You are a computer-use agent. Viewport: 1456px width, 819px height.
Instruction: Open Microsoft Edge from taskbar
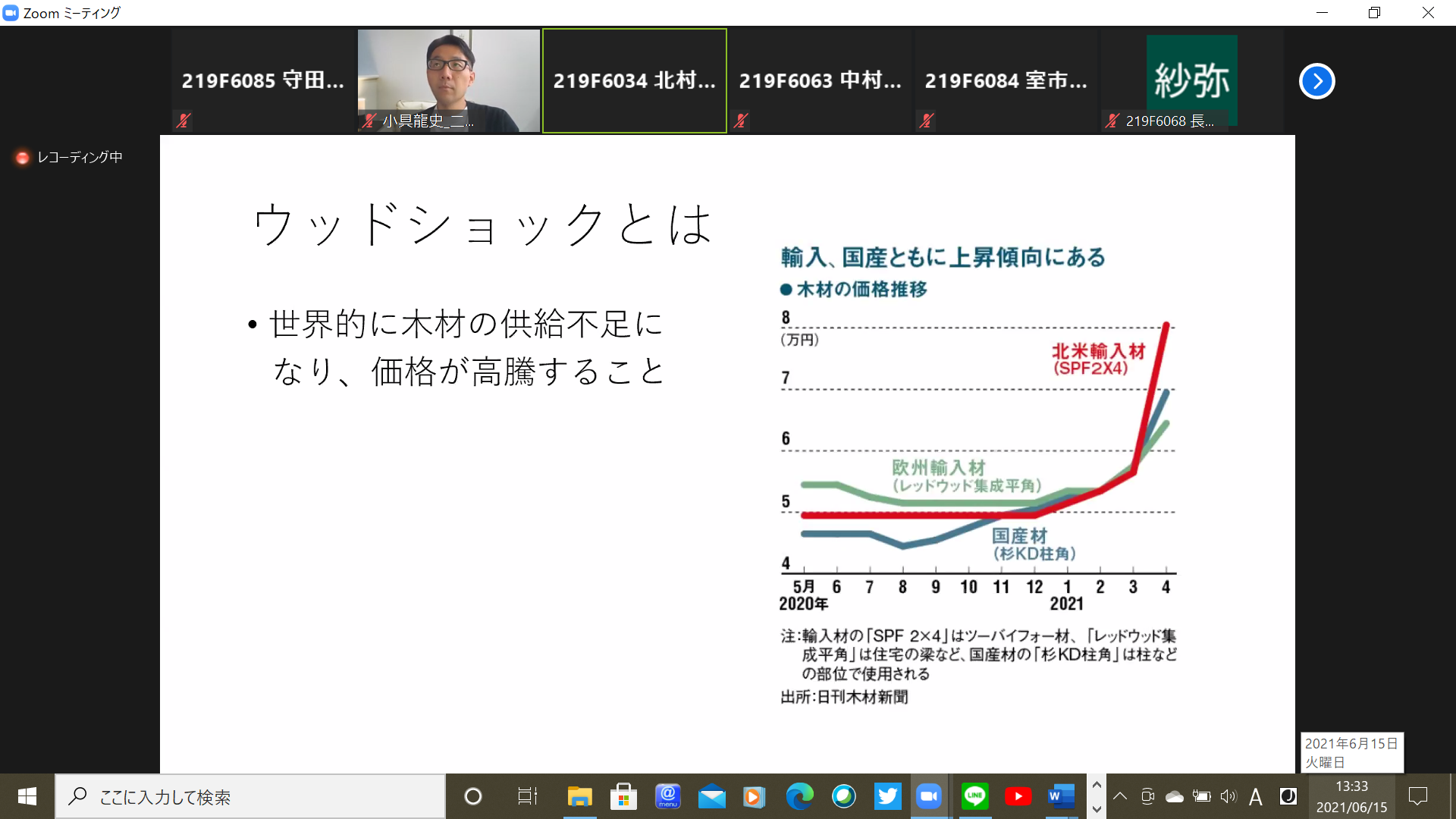point(799,796)
